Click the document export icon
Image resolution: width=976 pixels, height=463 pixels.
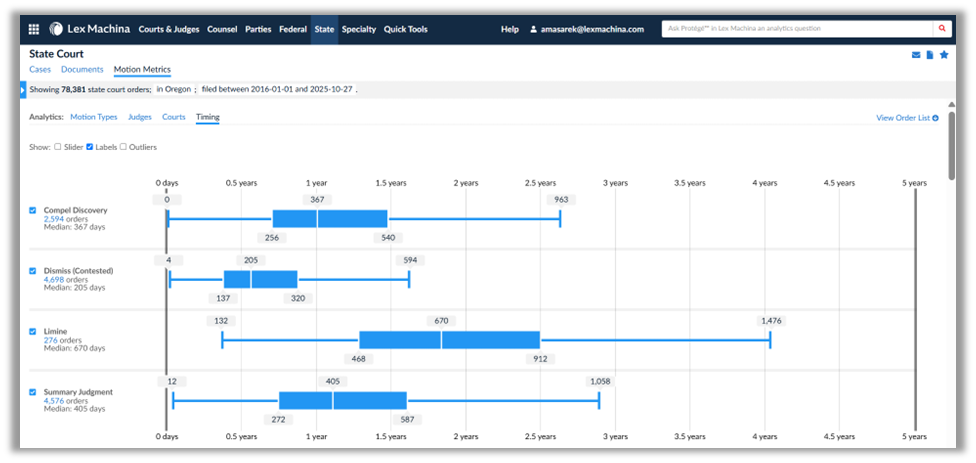coord(929,55)
